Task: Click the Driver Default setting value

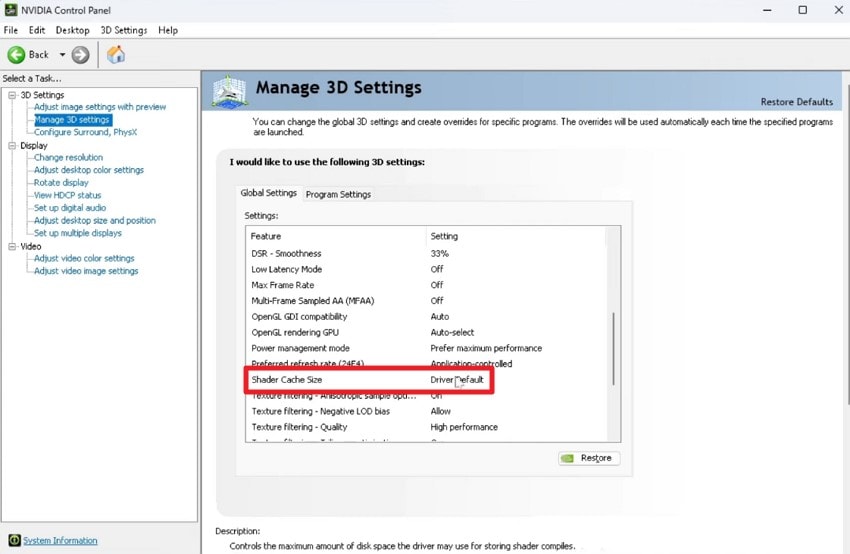Action: [x=456, y=379]
